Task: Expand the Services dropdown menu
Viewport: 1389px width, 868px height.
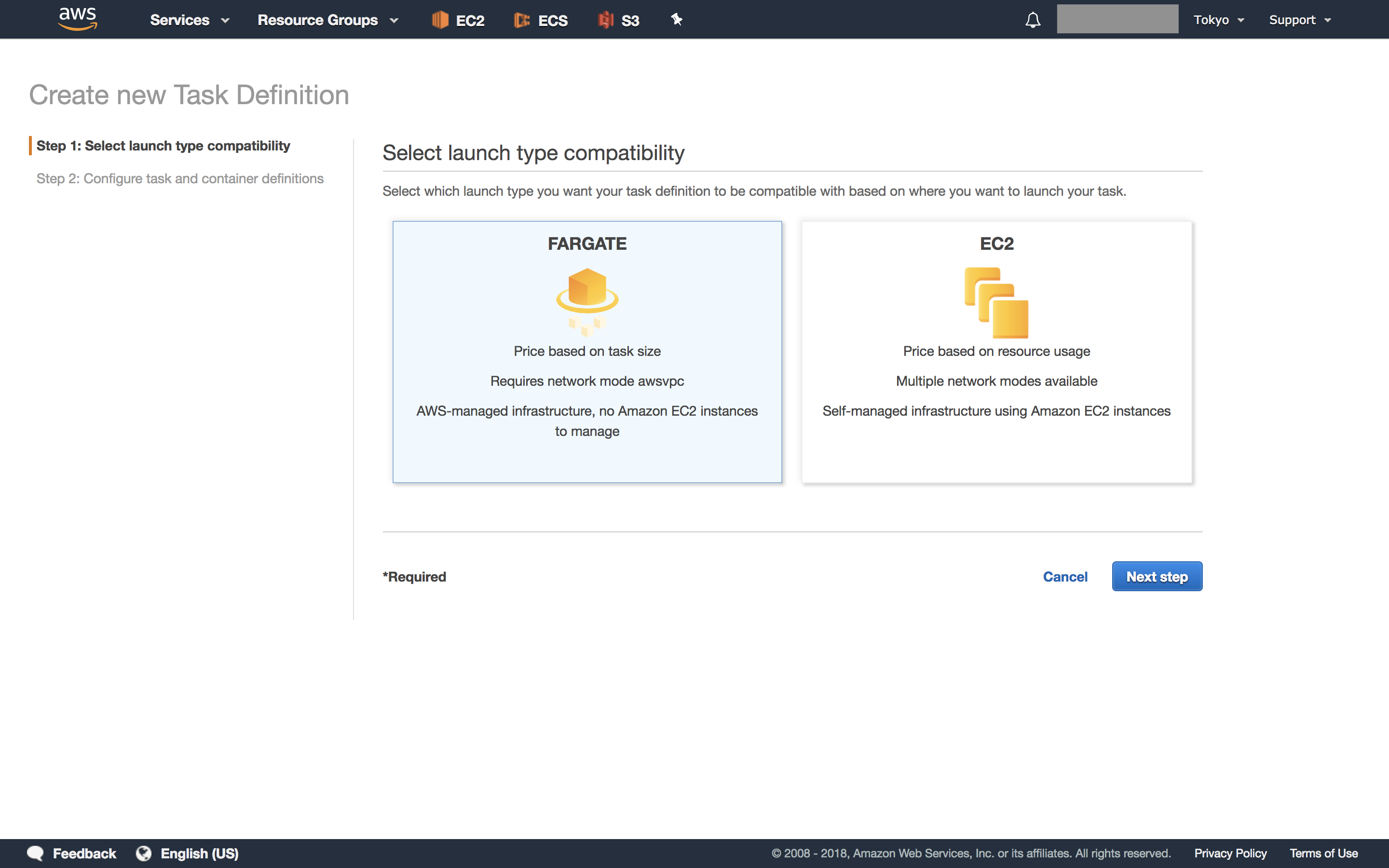Action: (x=190, y=20)
